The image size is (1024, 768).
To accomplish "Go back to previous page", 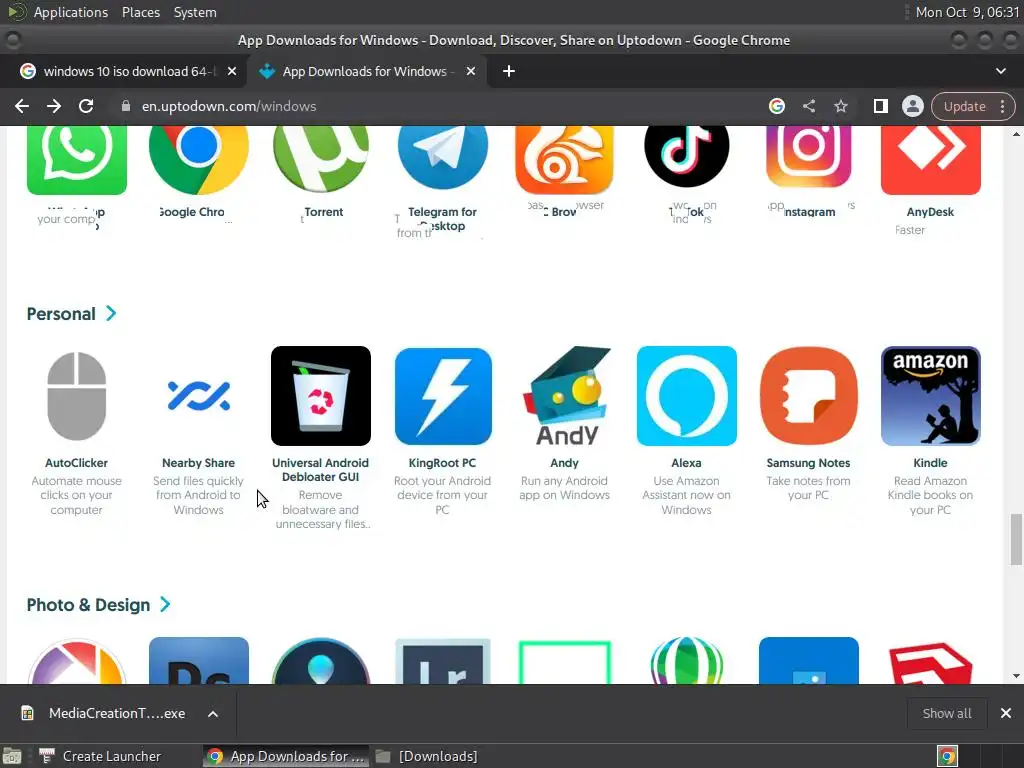I will click(22, 106).
